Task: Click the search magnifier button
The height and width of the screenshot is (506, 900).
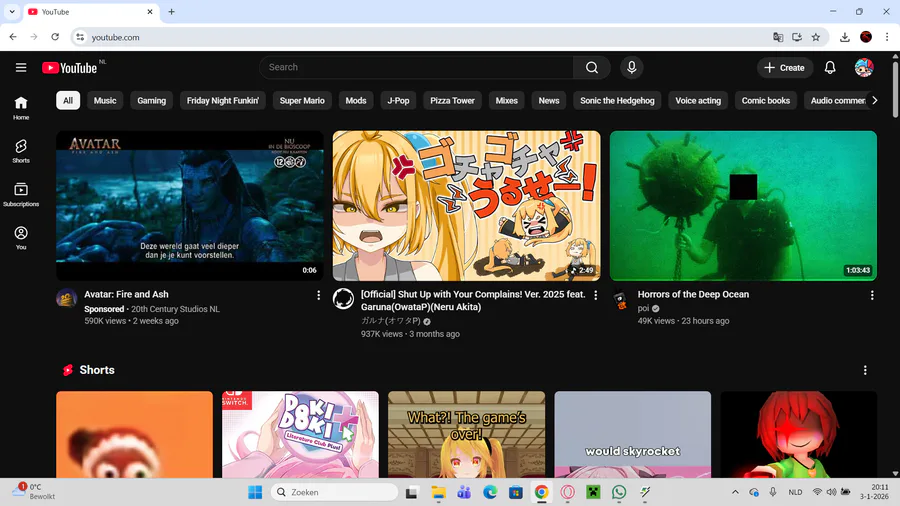Action: tap(592, 68)
